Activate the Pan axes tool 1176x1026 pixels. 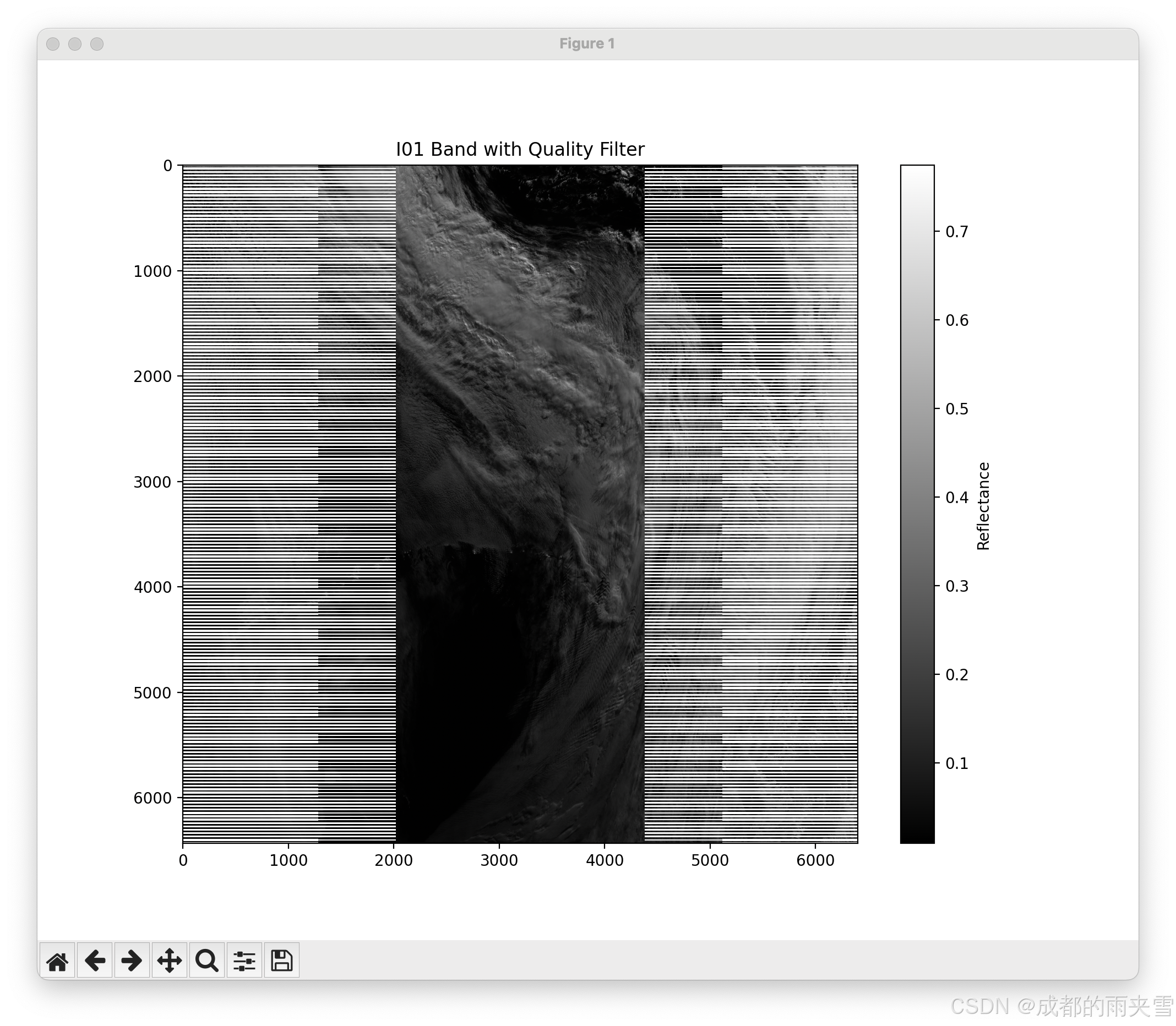pos(170,960)
